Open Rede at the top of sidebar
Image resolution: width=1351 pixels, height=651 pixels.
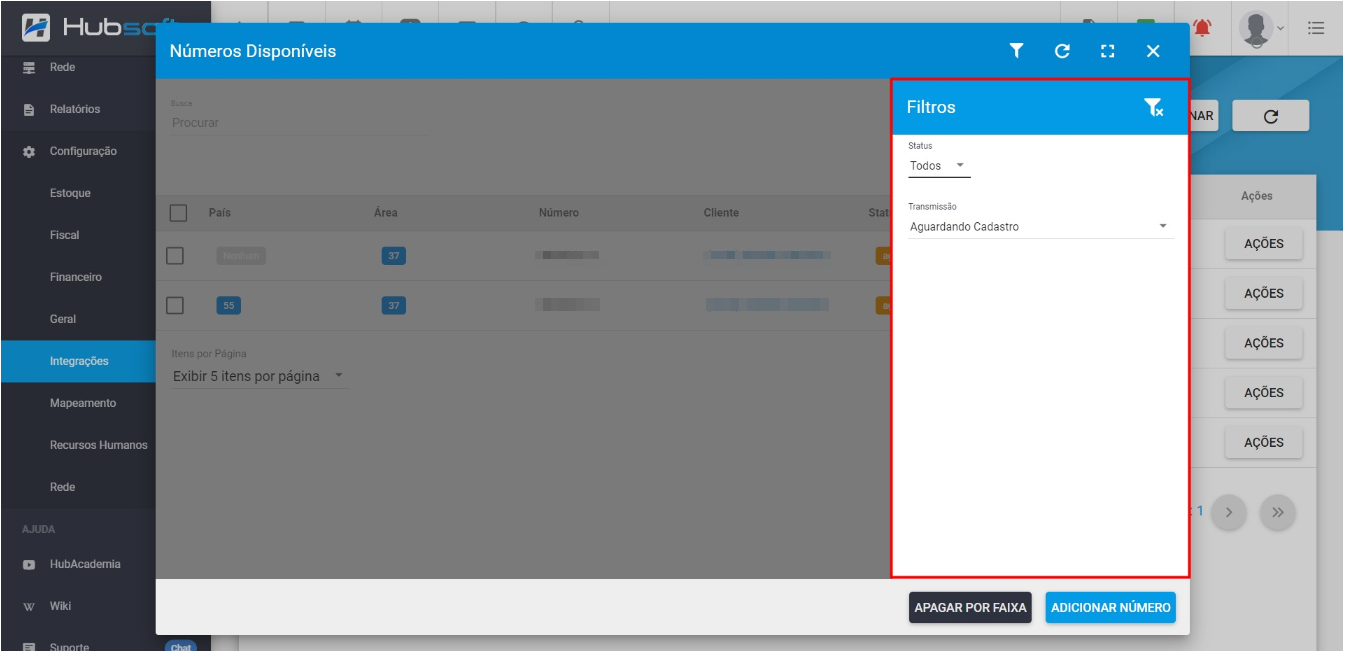[x=62, y=67]
